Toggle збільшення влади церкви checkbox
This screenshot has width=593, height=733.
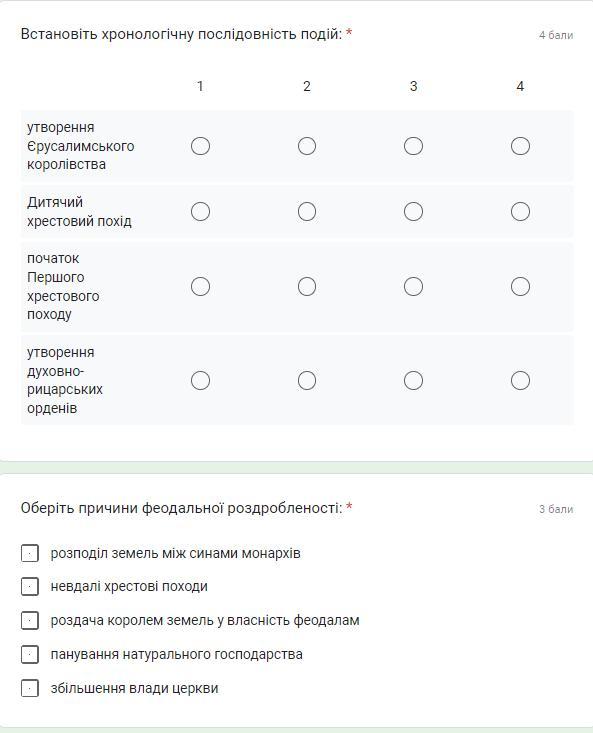(x=30, y=688)
